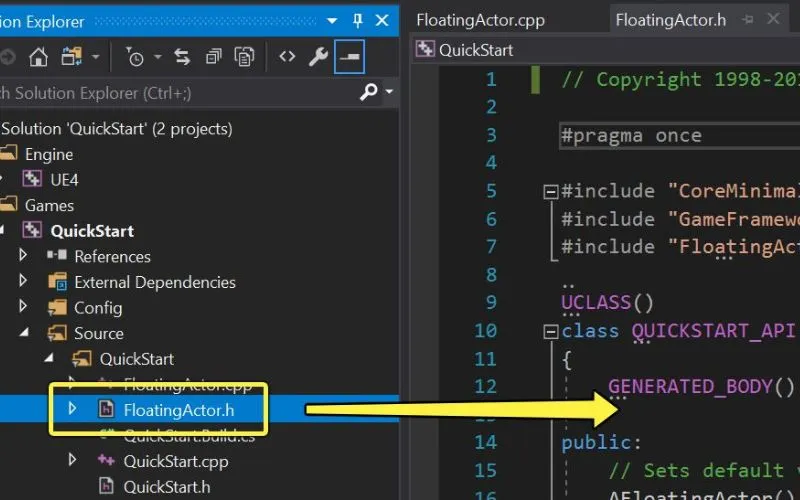
Task: Select the QuickStart project node in bold
Action: (92, 231)
